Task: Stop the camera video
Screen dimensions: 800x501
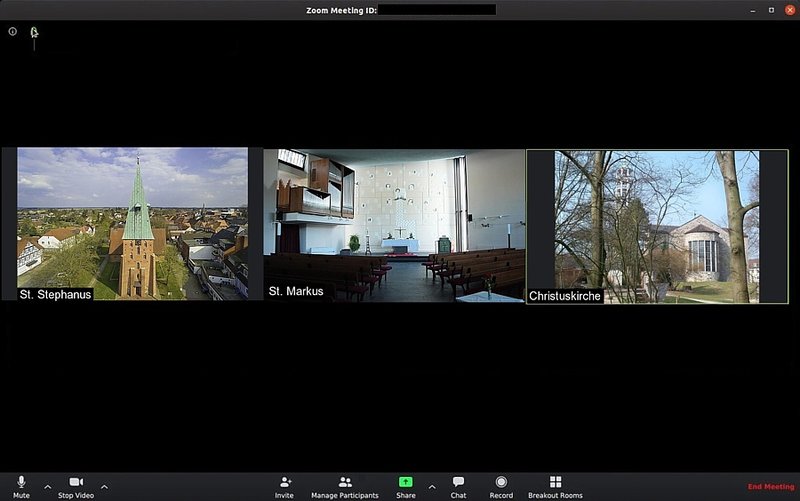Action: coord(75,485)
